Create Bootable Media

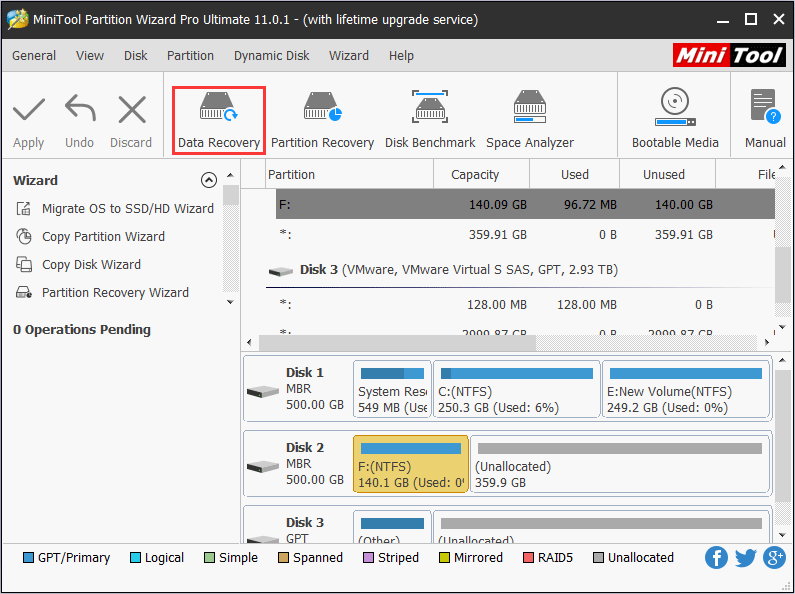[x=675, y=120]
